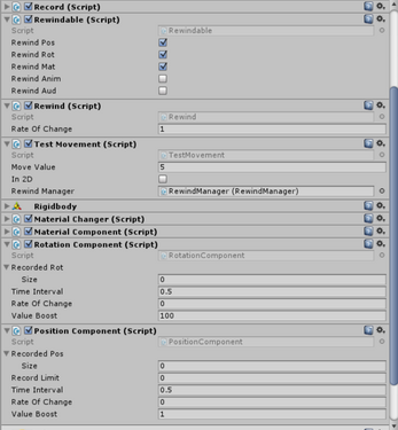Uncheck the Rewind Rot checkbox
This screenshot has width=398, height=430.
[x=163, y=54]
